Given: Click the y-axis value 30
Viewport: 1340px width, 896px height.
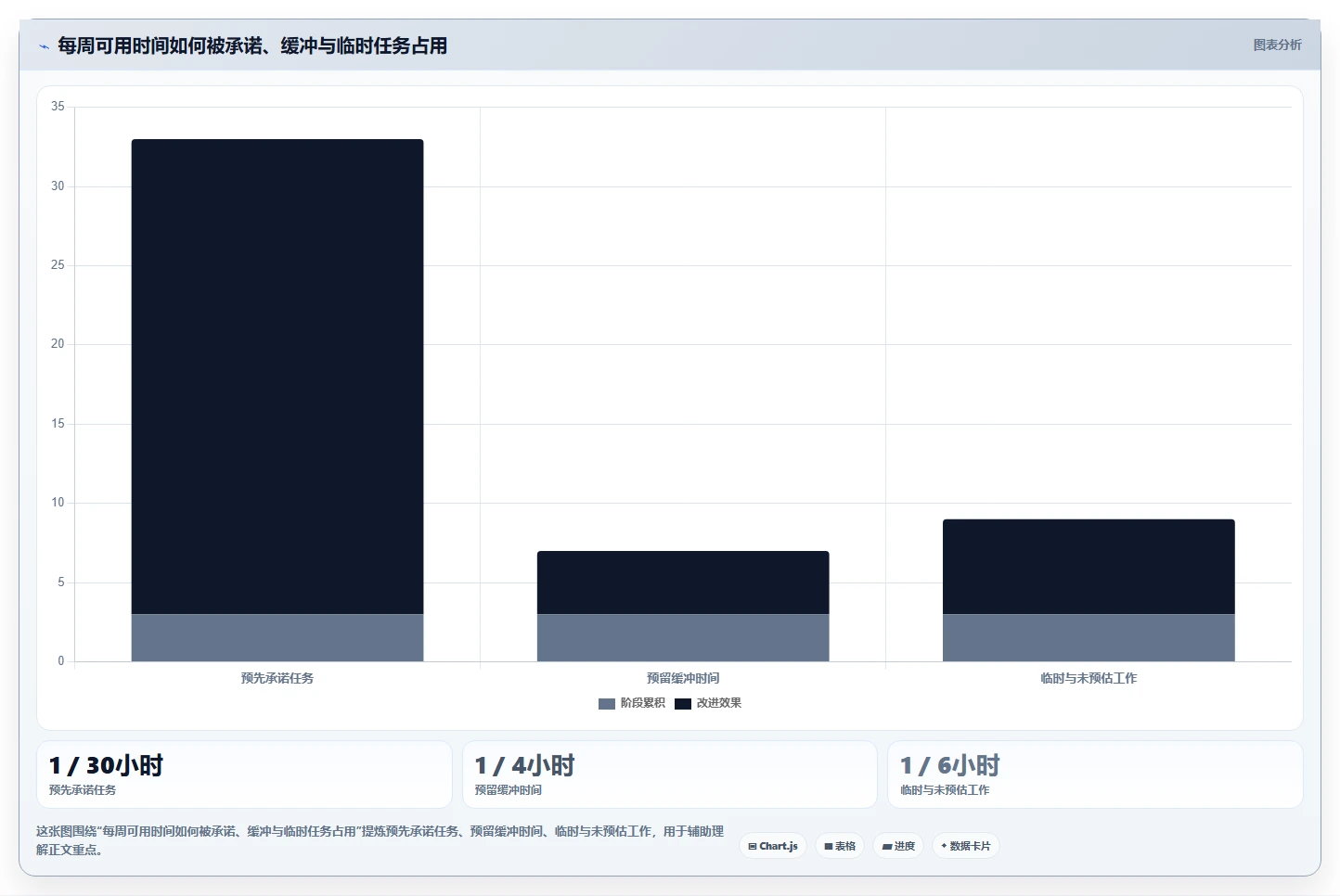Looking at the screenshot, I should [x=58, y=186].
